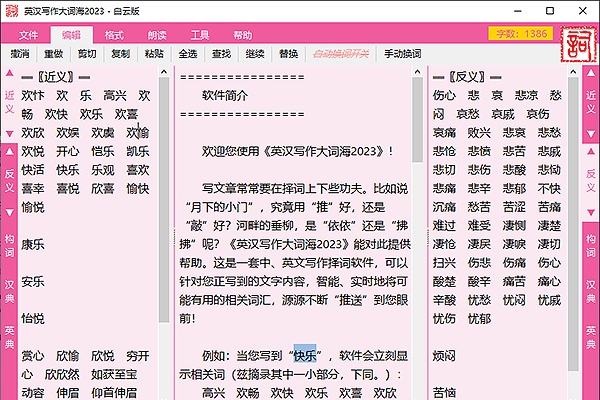
Task: Click the antonym 悲凉
Action: [x=526, y=96]
